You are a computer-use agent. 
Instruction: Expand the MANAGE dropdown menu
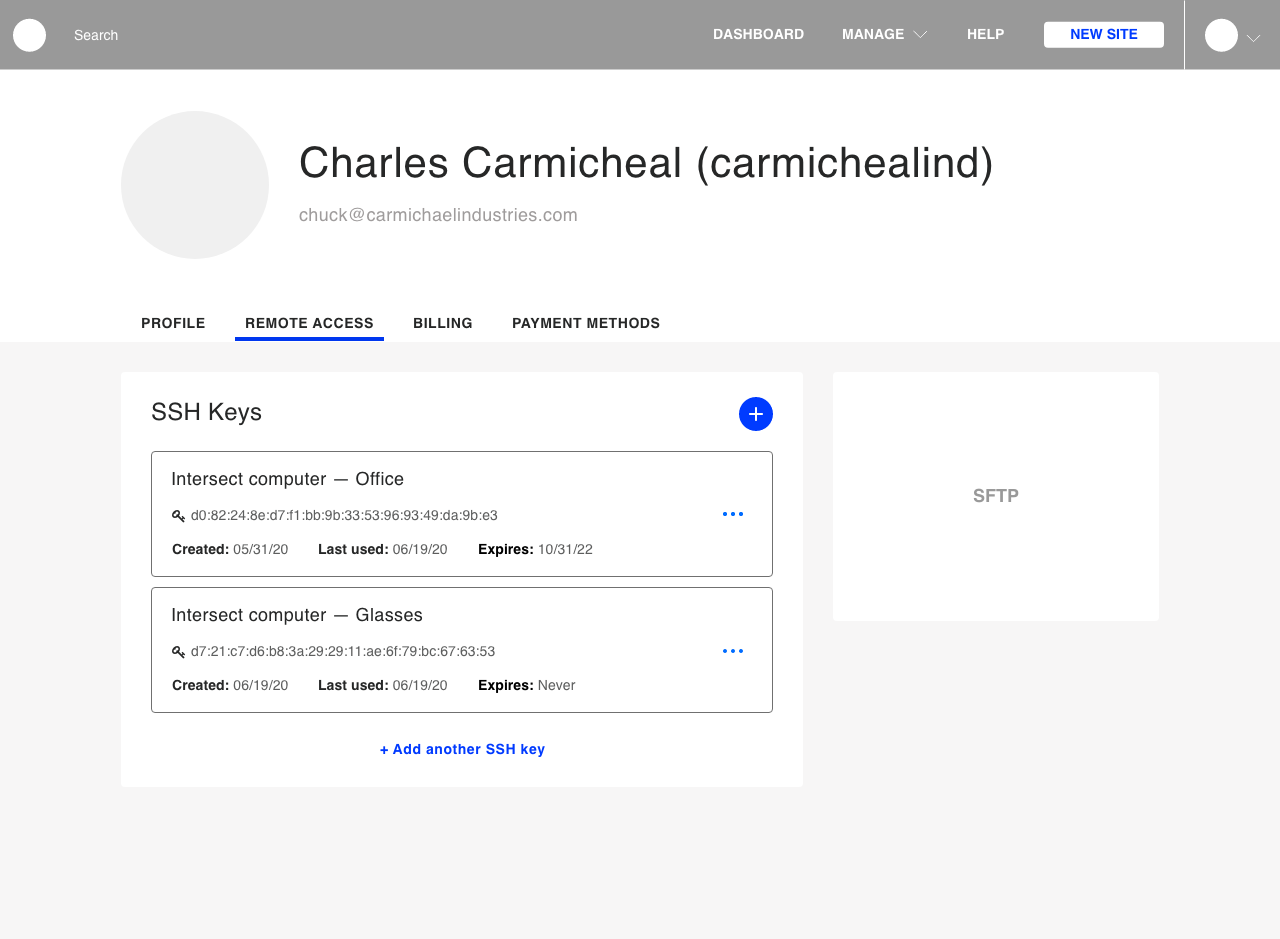(885, 34)
